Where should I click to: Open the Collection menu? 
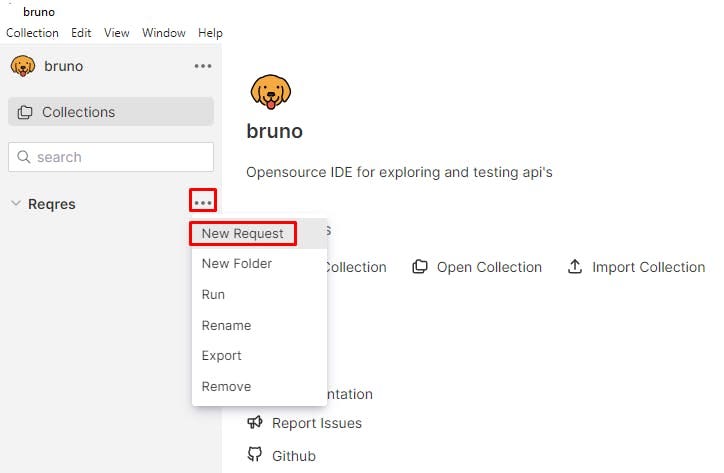(x=32, y=33)
